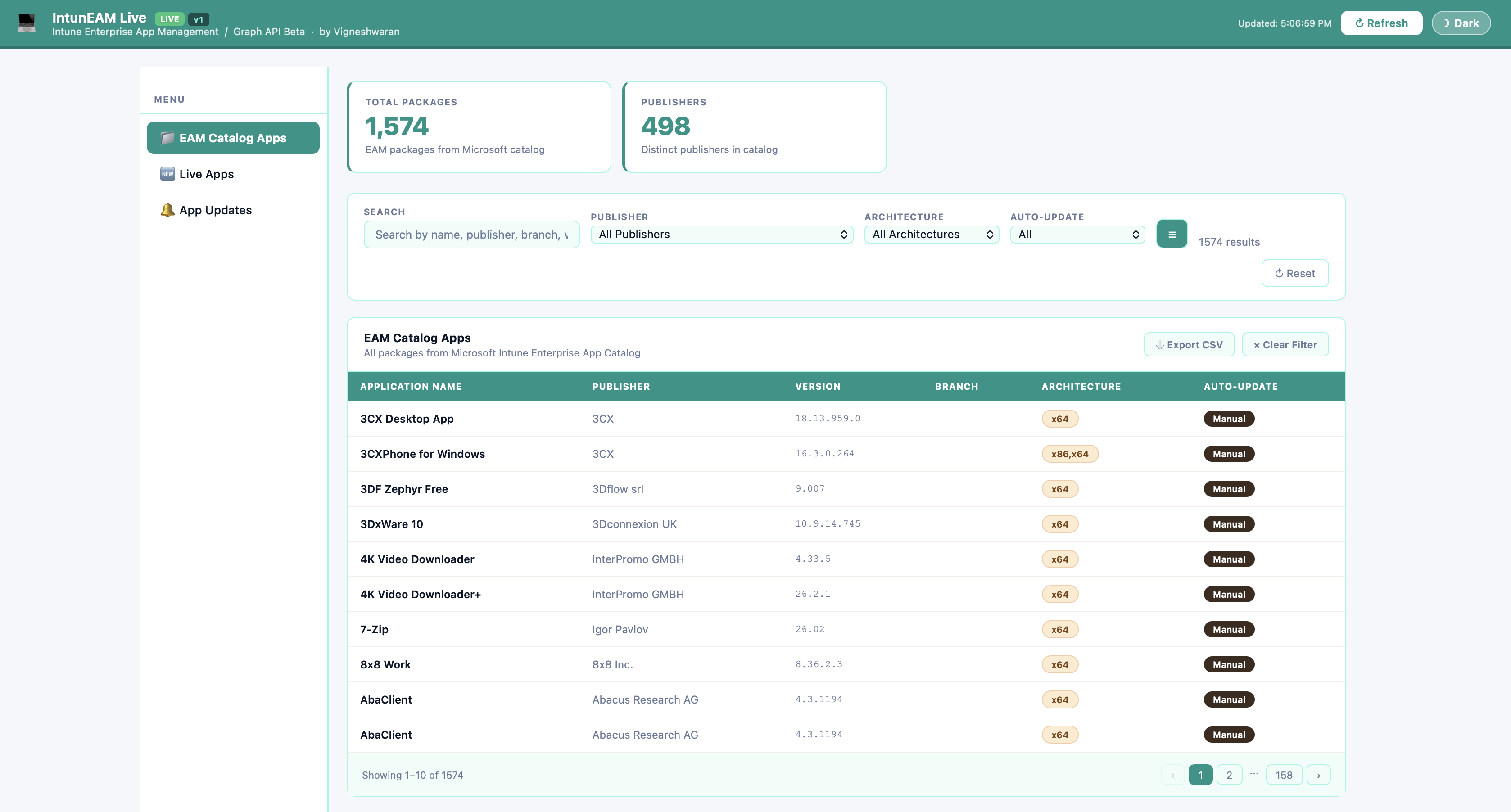Viewport: 1511px width, 812px height.
Task: Select 7-Zip app name
Action: point(374,630)
